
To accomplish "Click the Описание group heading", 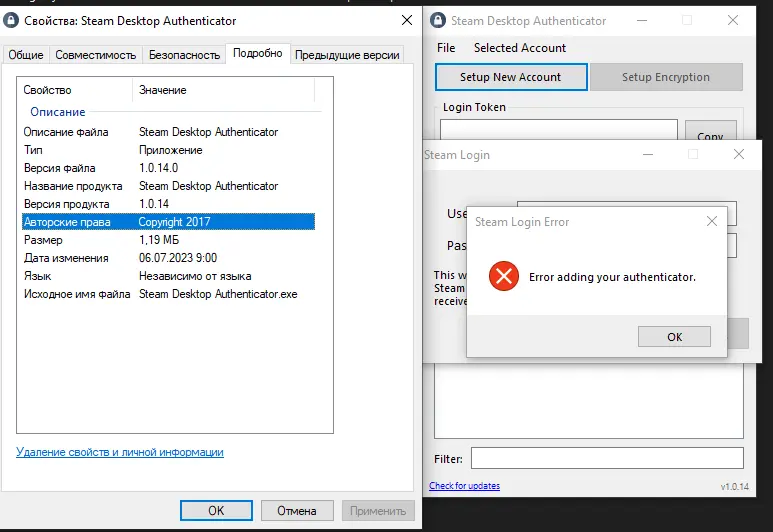I will coord(58,112).
